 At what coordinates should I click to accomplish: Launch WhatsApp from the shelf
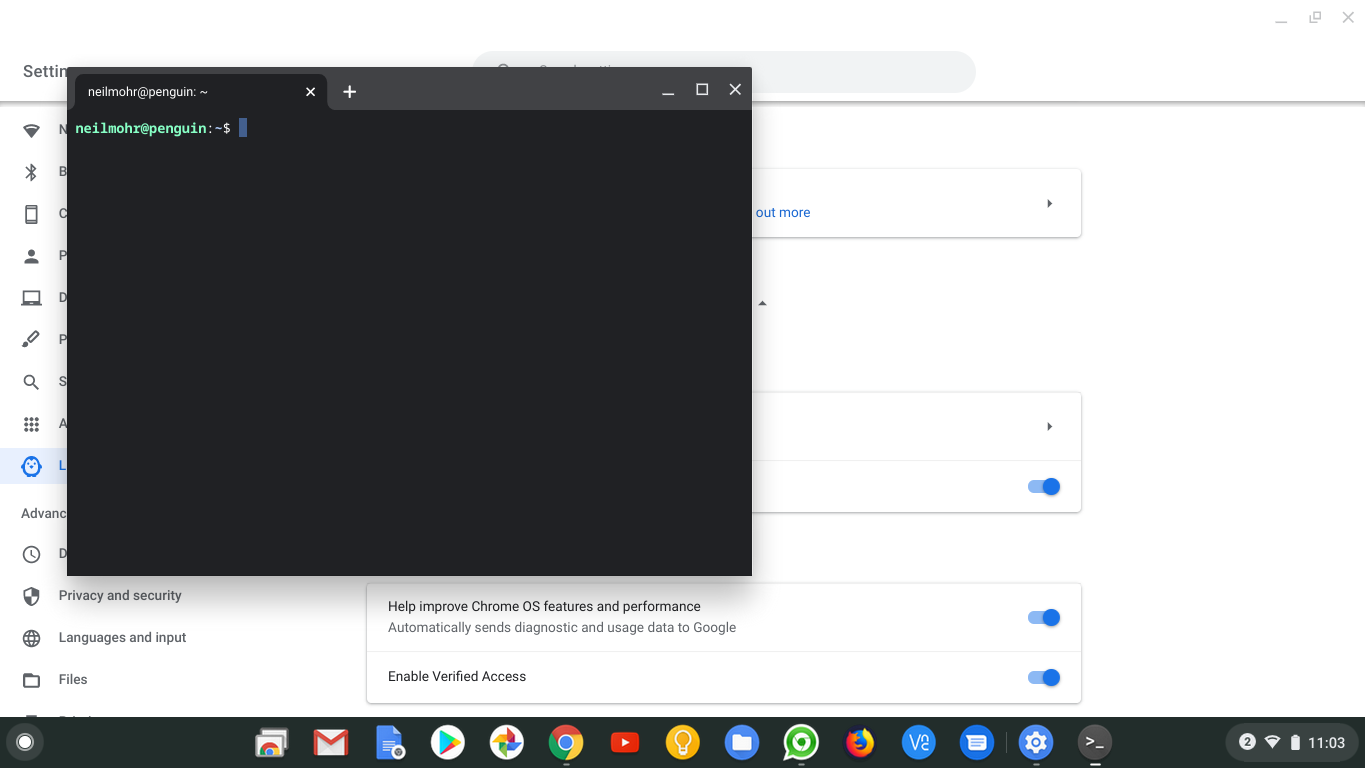(x=801, y=743)
